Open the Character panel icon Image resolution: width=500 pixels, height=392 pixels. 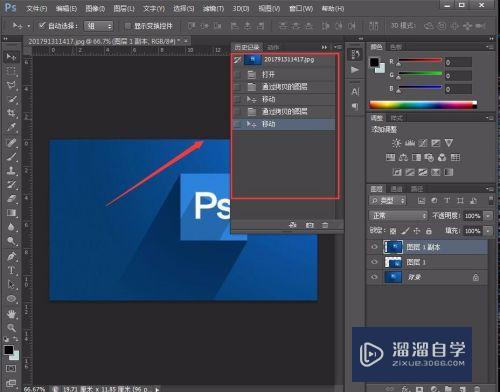(x=355, y=91)
